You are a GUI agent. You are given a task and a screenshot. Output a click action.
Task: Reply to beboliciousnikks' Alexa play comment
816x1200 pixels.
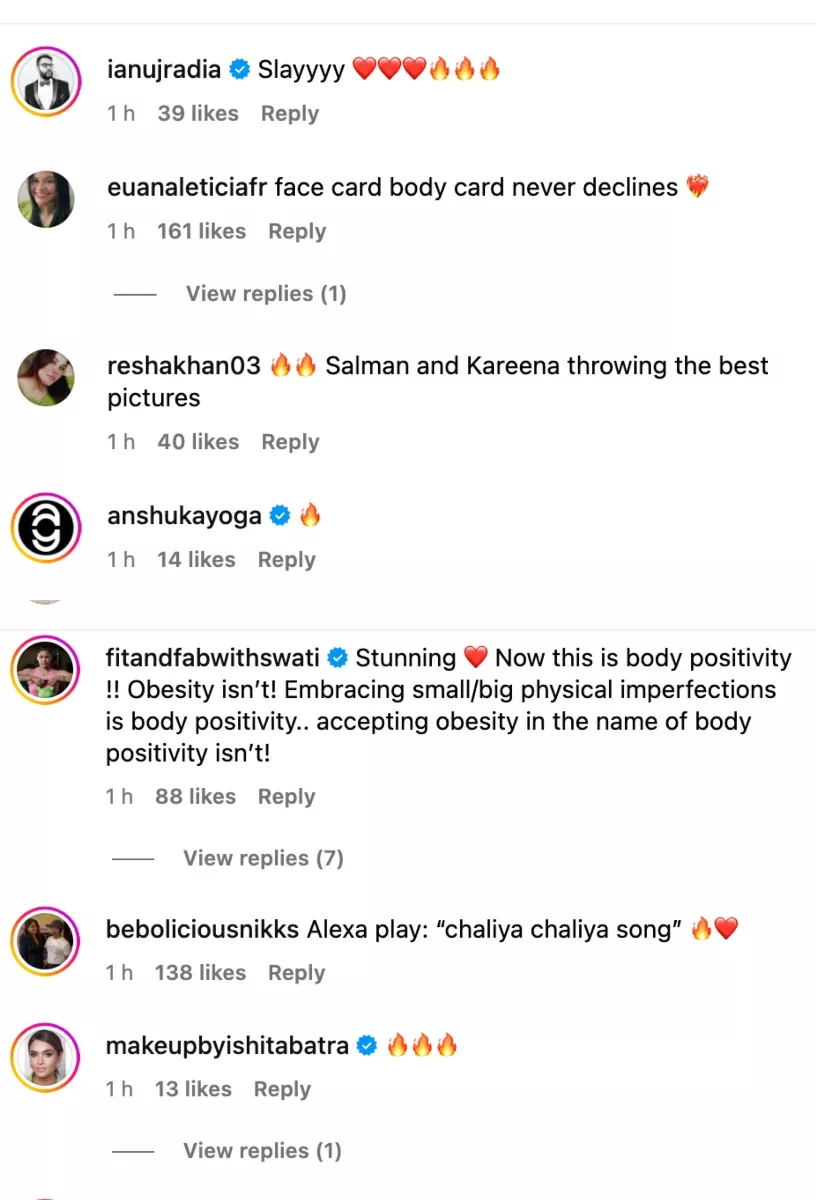click(x=297, y=973)
